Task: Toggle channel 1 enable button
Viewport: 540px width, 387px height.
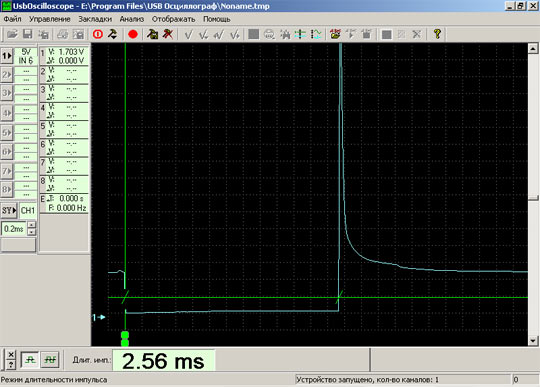Action: click(7, 56)
